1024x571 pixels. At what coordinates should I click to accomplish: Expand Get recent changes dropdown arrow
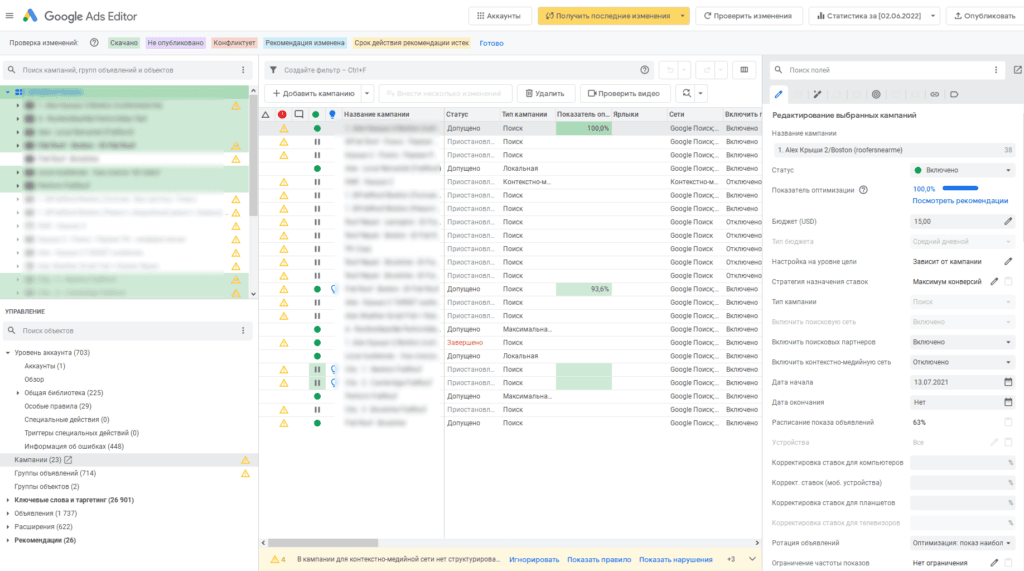click(682, 16)
